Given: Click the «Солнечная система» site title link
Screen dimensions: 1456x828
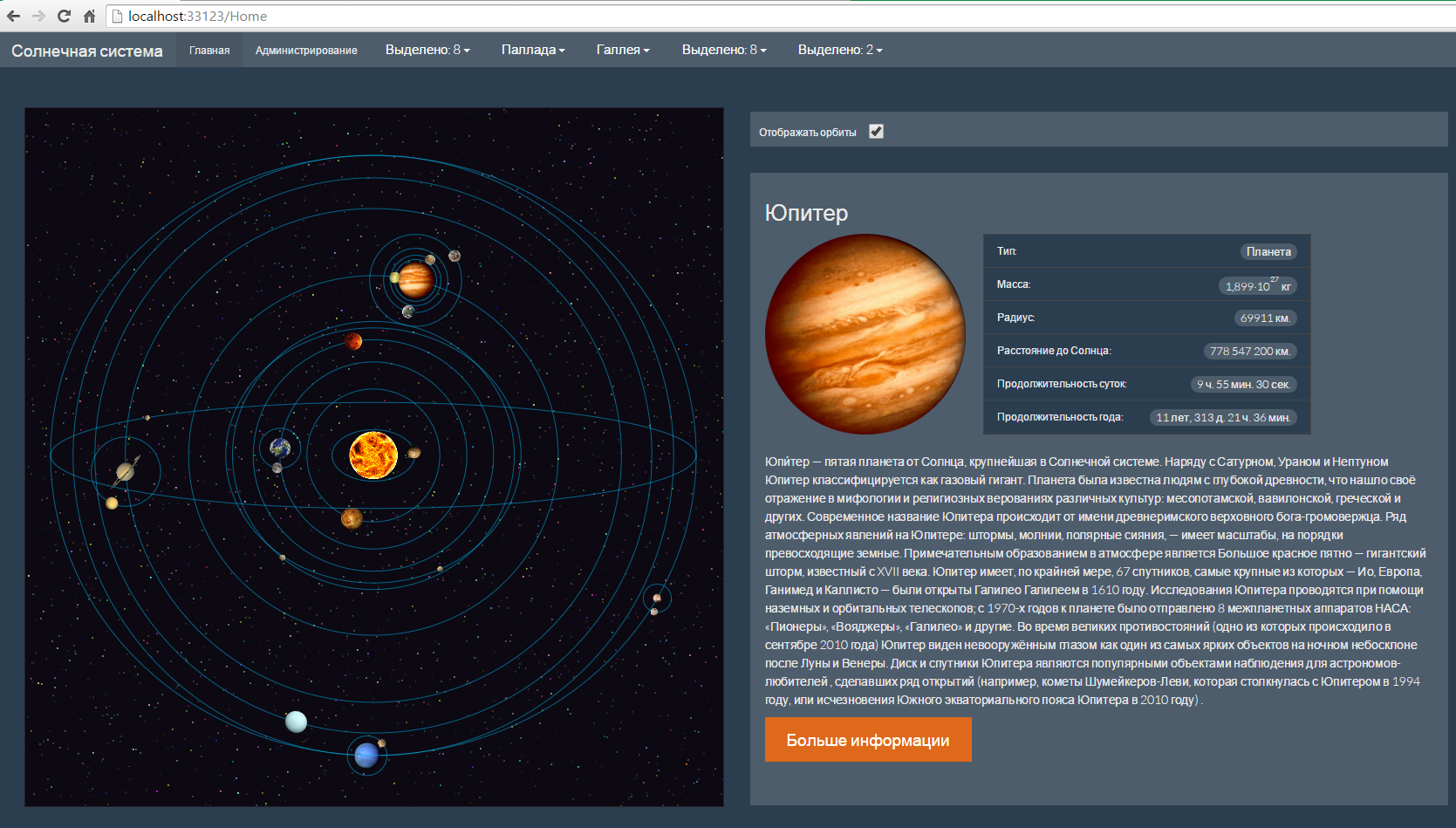Looking at the screenshot, I should 87,51.
